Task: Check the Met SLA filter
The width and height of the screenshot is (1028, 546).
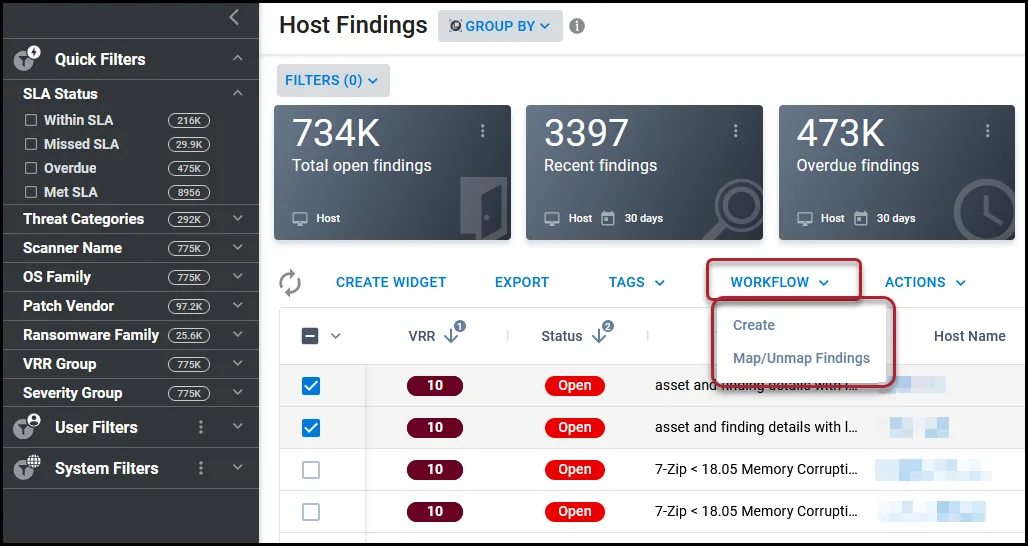Action: click(x=31, y=192)
